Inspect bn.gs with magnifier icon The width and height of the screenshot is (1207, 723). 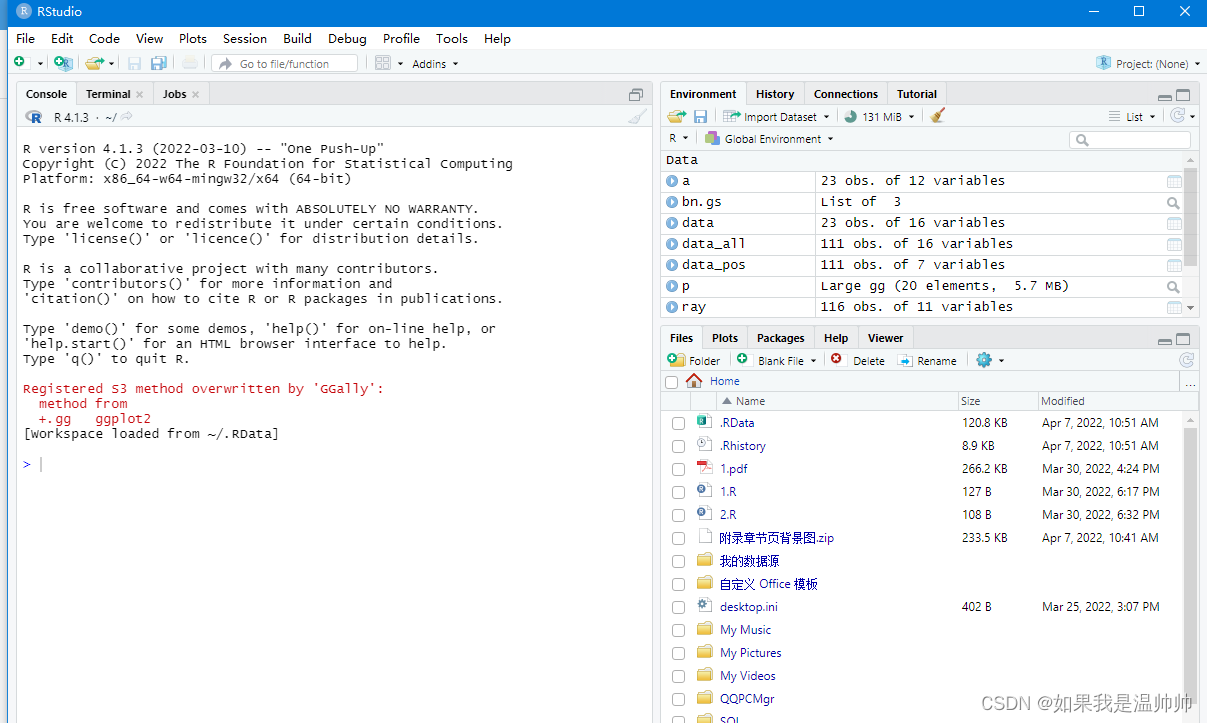[x=1174, y=202]
